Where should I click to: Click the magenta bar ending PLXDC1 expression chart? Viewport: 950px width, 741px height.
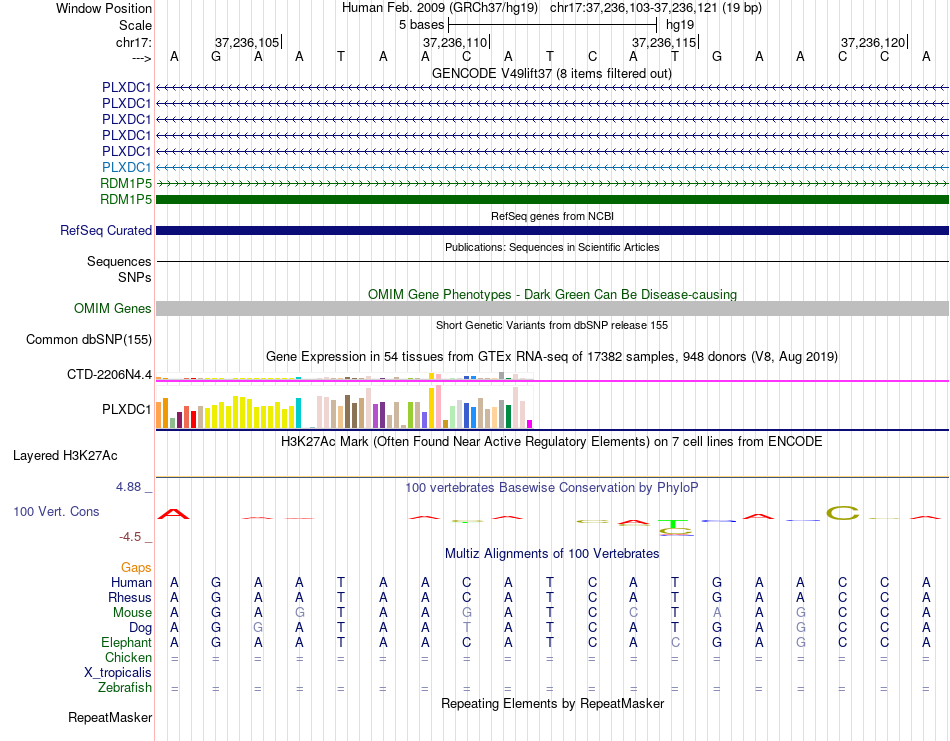(530, 424)
